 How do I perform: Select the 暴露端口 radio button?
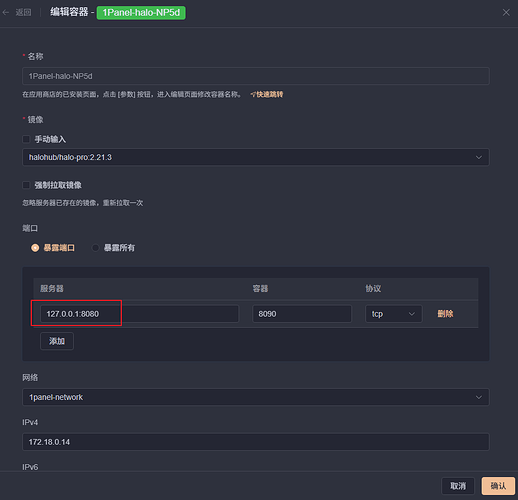(35, 248)
